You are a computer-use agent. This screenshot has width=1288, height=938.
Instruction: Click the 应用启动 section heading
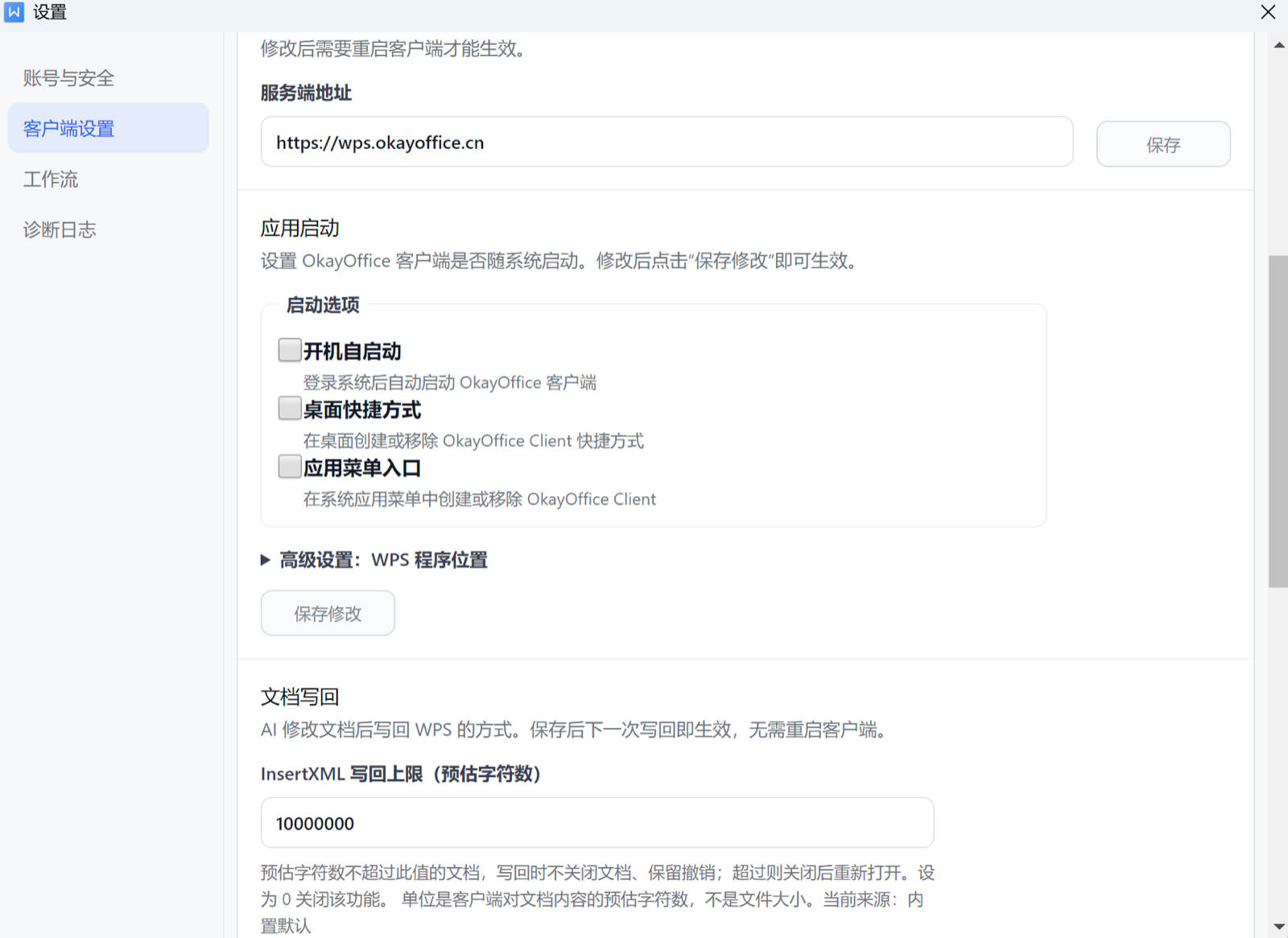(299, 228)
